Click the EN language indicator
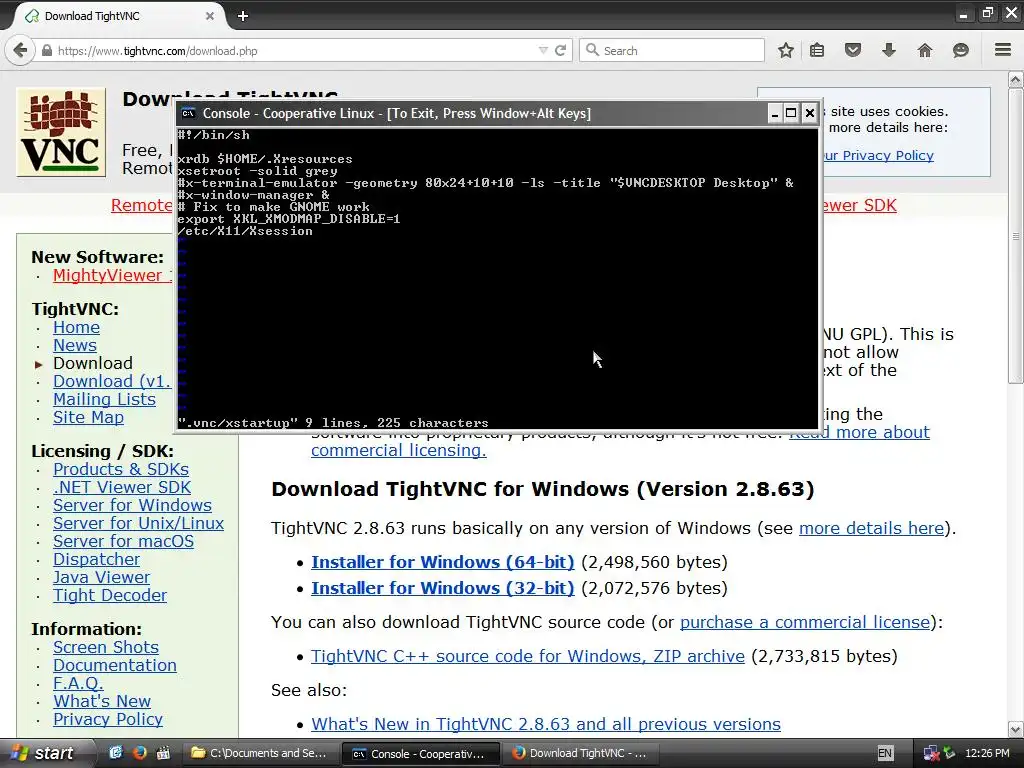Image resolution: width=1024 pixels, height=768 pixels. coord(885,753)
